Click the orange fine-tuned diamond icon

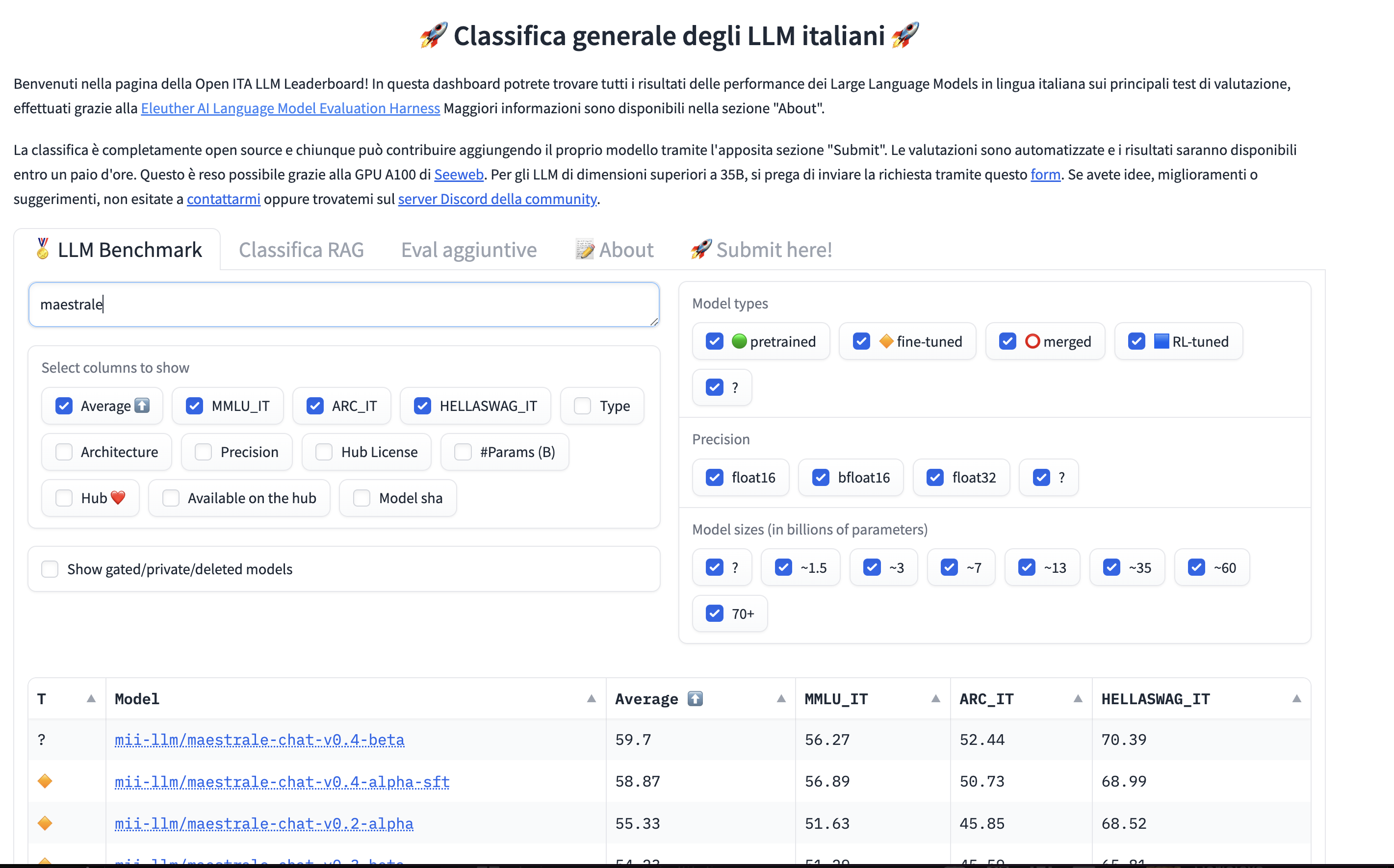click(886, 342)
